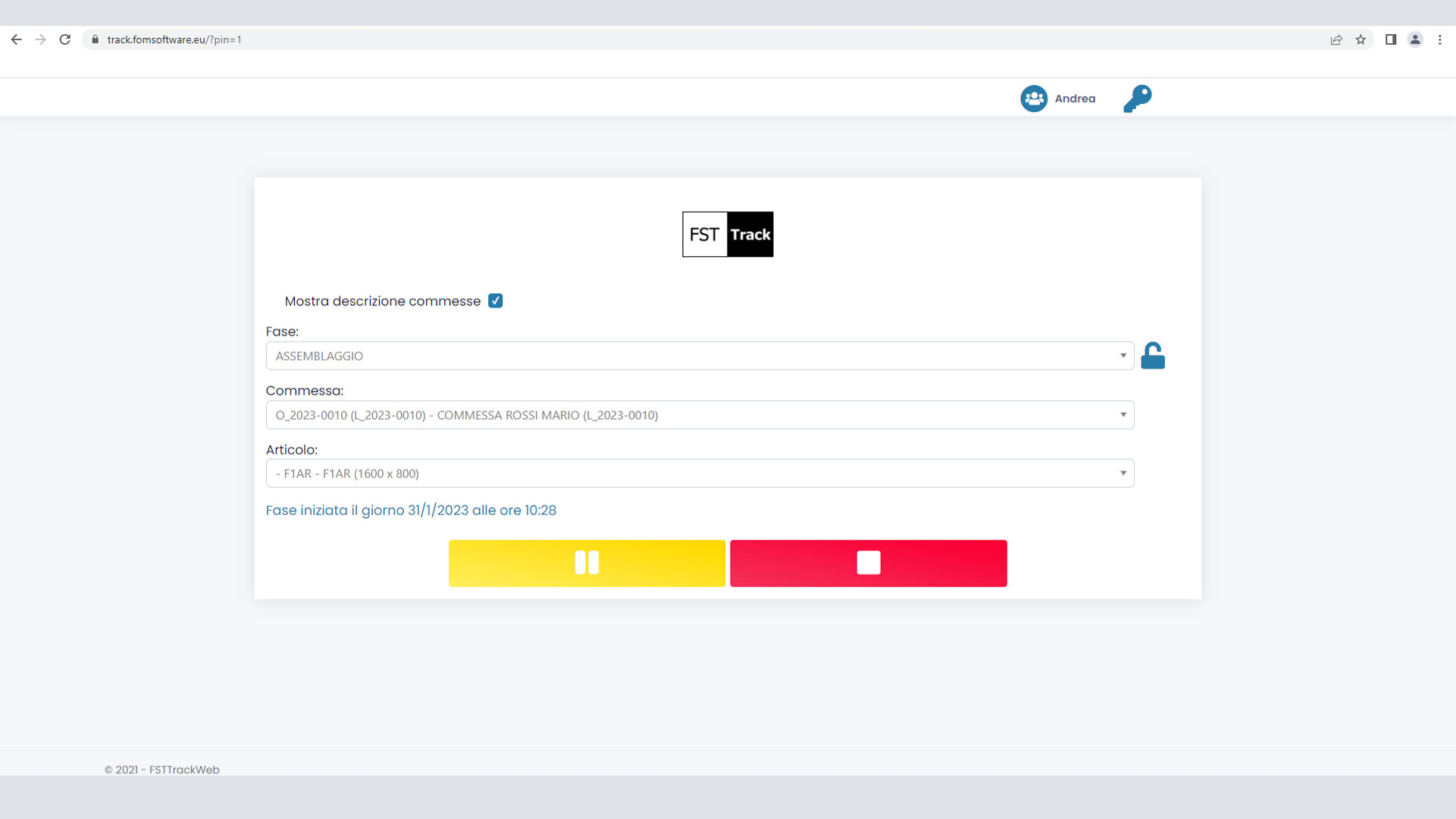Click the browser forward arrow
The image size is (1456, 819).
[40, 39]
